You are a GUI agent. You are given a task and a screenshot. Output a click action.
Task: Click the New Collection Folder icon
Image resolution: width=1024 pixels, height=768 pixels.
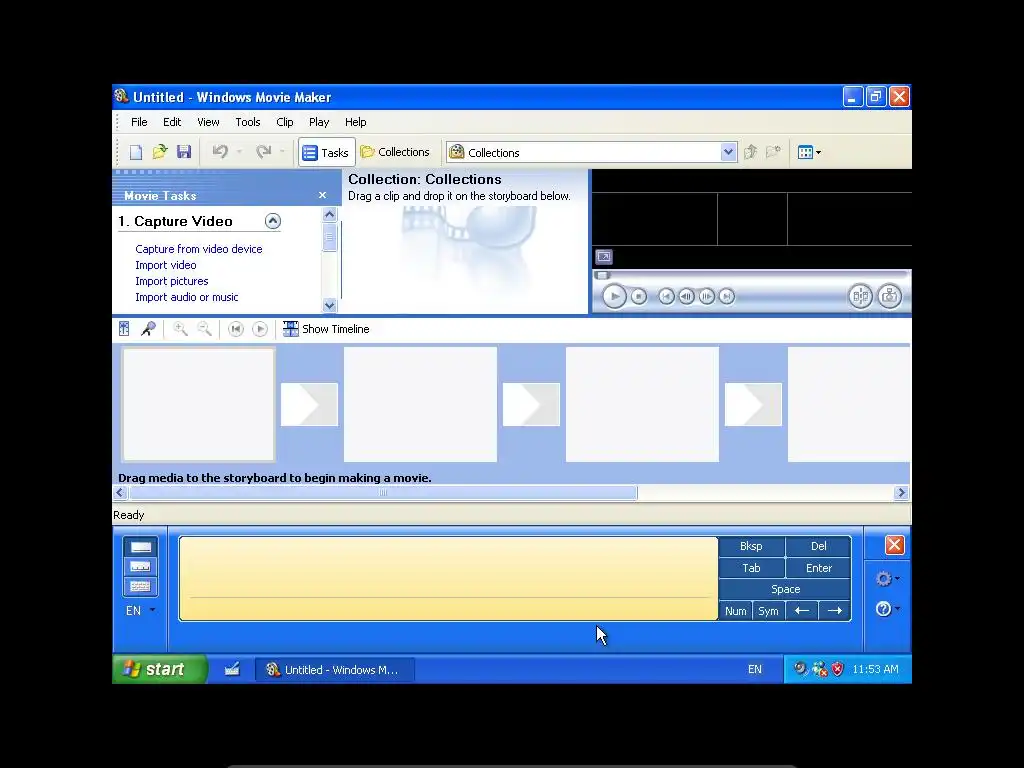(x=773, y=152)
